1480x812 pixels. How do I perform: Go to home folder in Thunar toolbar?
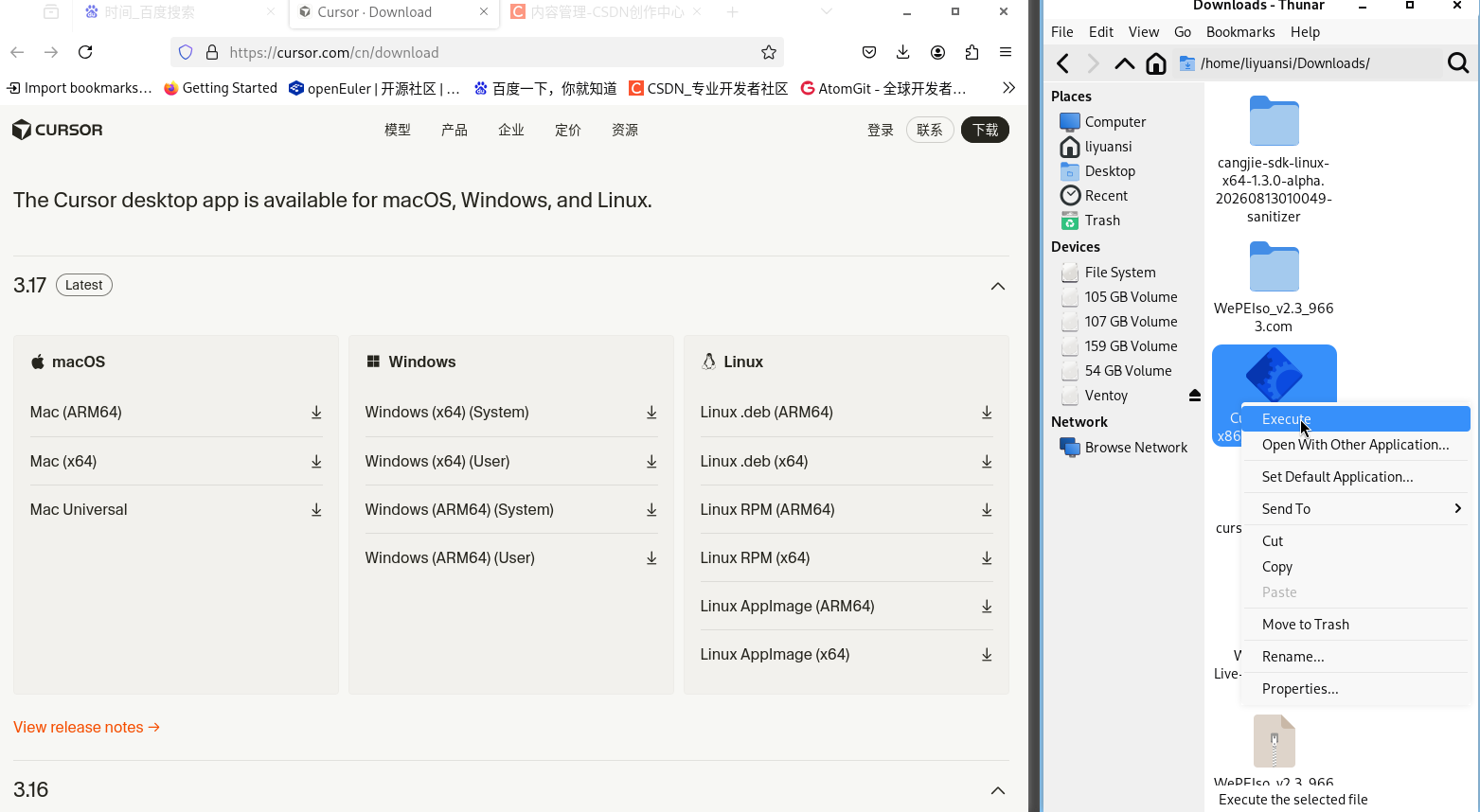1156,63
